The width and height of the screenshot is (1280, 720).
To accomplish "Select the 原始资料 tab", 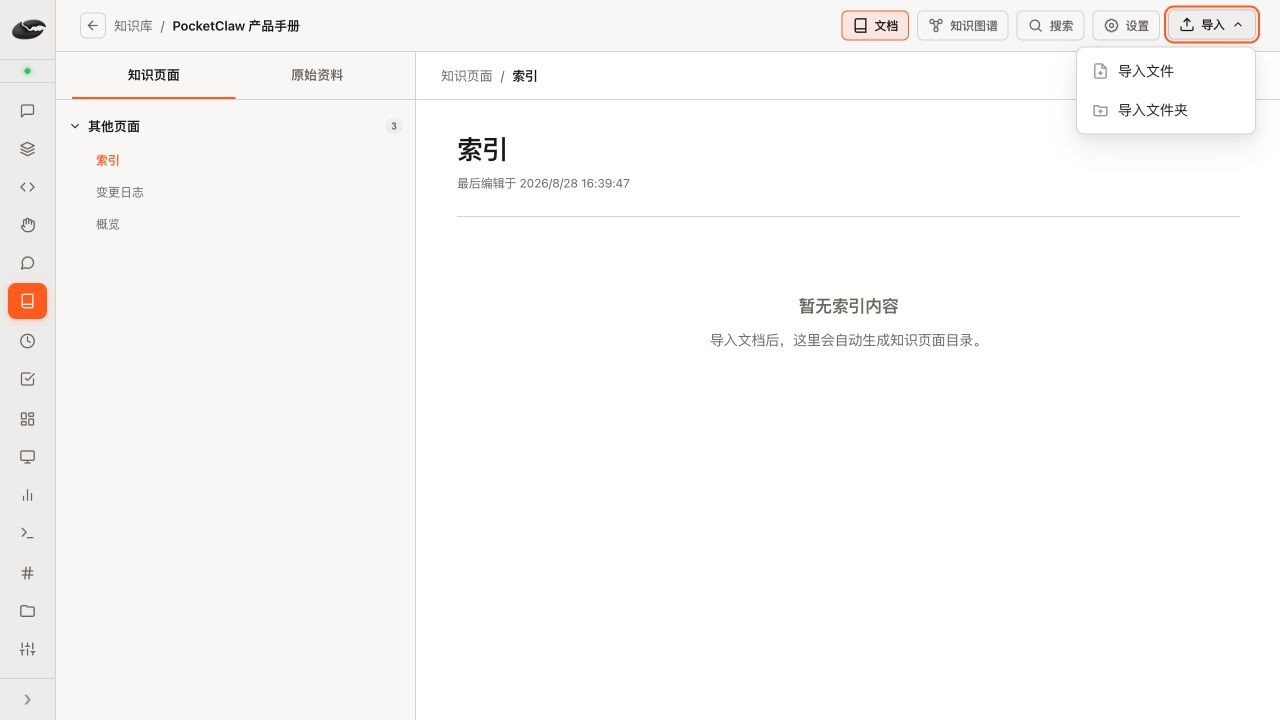I will coord(317,75).
